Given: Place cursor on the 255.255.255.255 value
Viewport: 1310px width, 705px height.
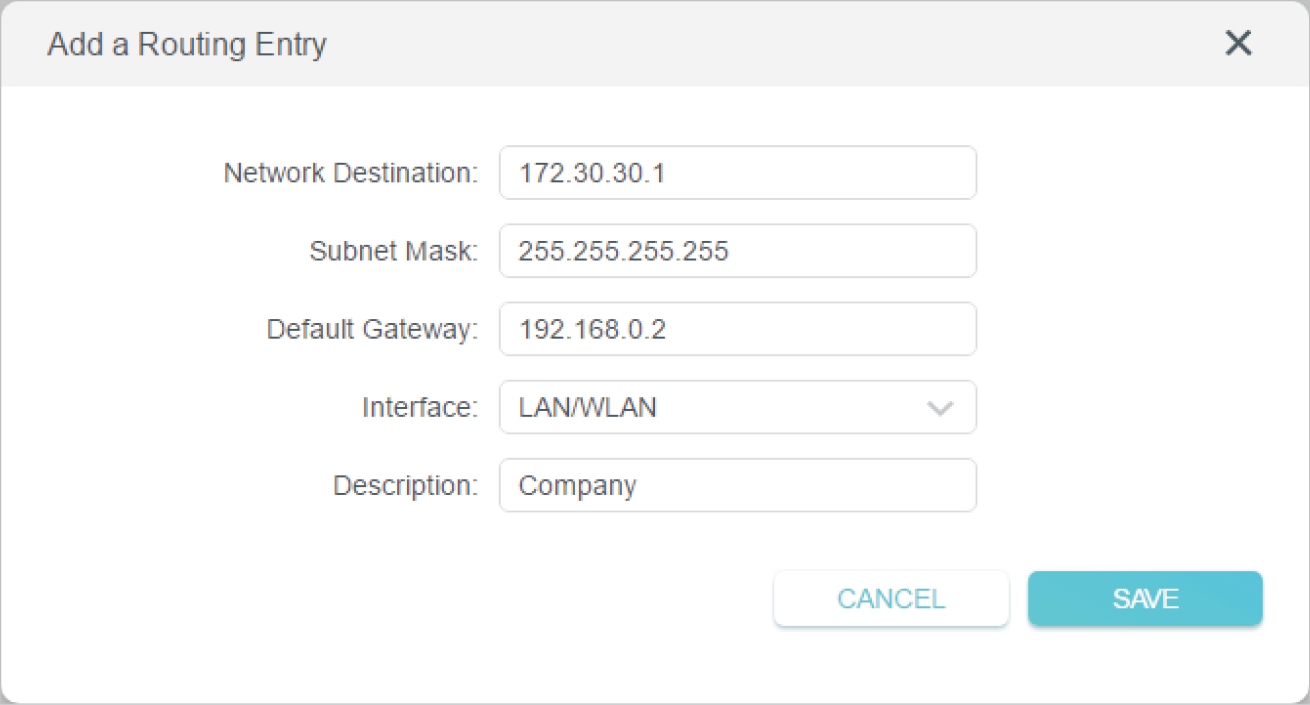Looking at the screenshot, I should [623, 251].
